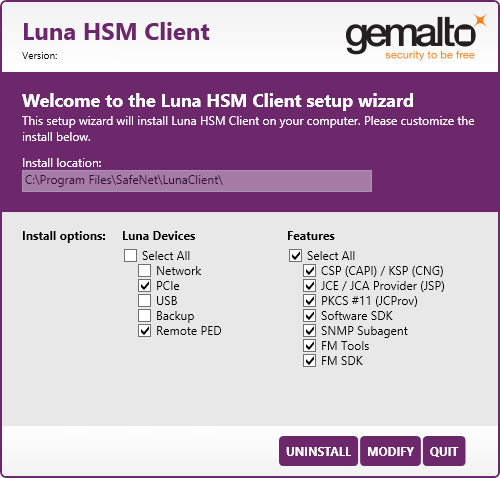Uncheck CSP (CAPI) / KSP (CNG)
The height and width of the screenshot is (478, 500).
click(310, 271)
